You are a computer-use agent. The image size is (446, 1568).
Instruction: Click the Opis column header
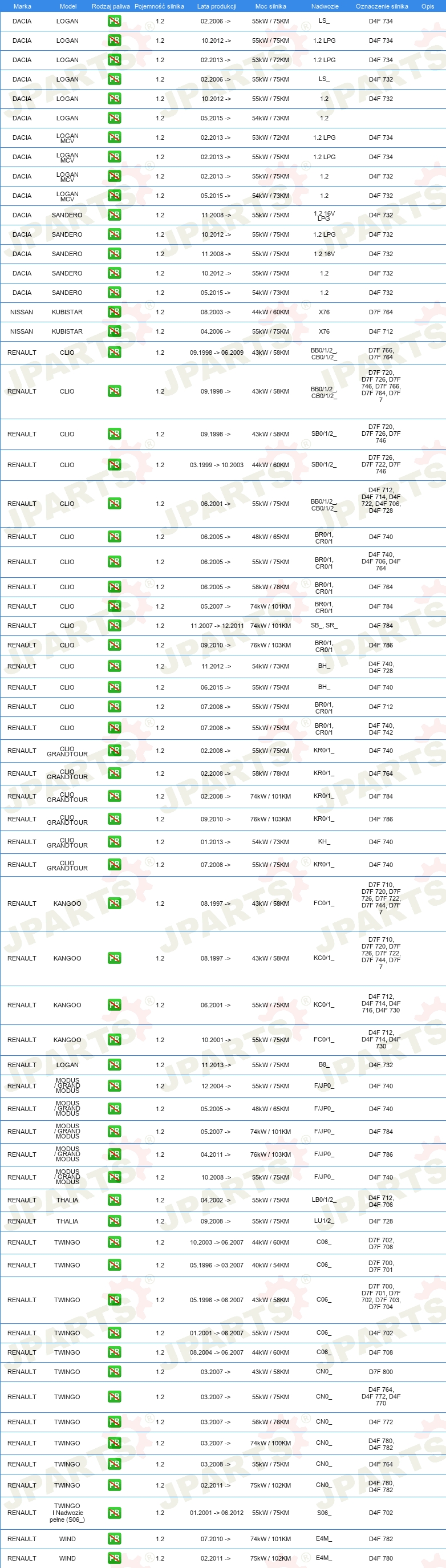coord(428,6)
